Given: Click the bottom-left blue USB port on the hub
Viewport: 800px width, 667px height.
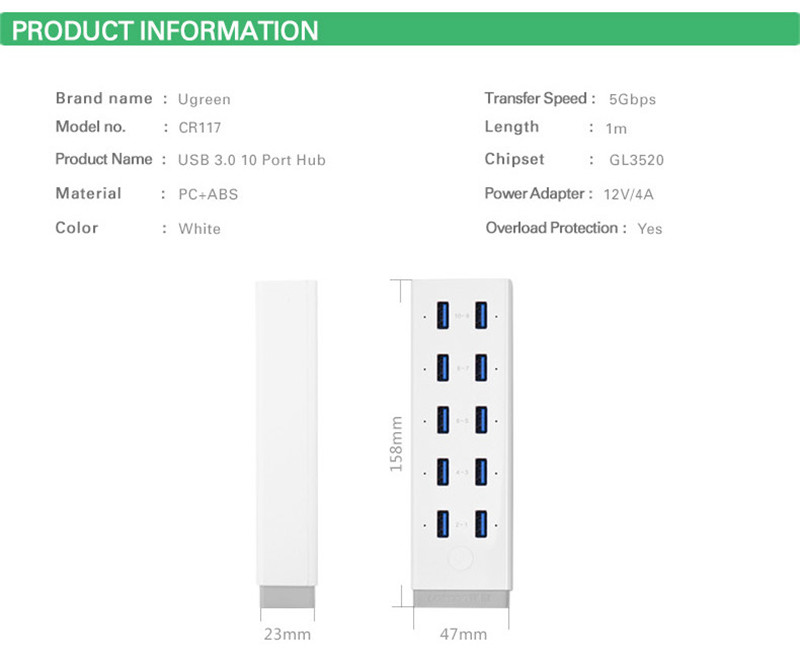Looking at the screenshot, I should tap(443, 524).
